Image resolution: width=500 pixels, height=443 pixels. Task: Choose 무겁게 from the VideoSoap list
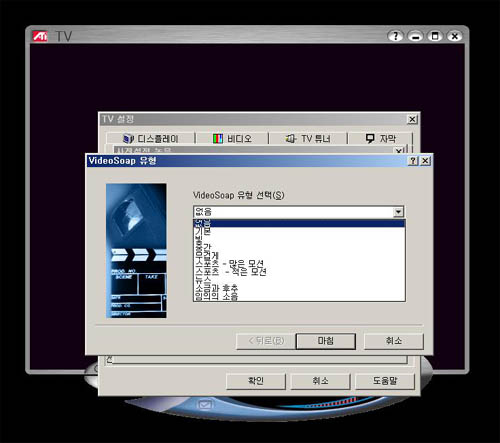coord(299,256)
